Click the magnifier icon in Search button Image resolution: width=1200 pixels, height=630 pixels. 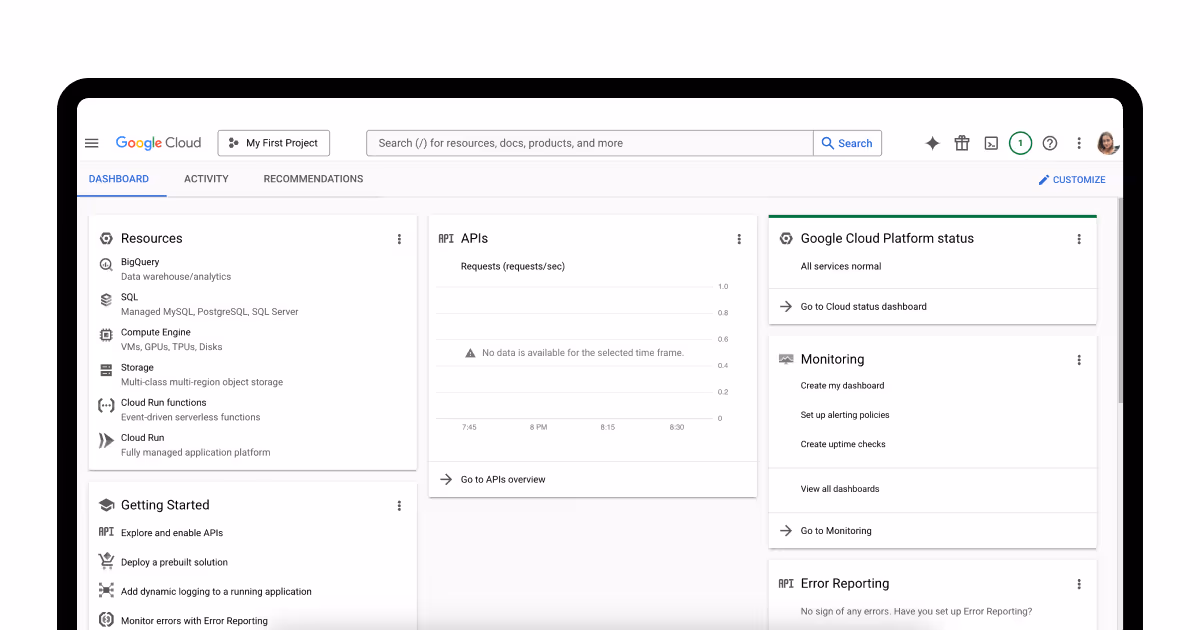tap(828, 143)
